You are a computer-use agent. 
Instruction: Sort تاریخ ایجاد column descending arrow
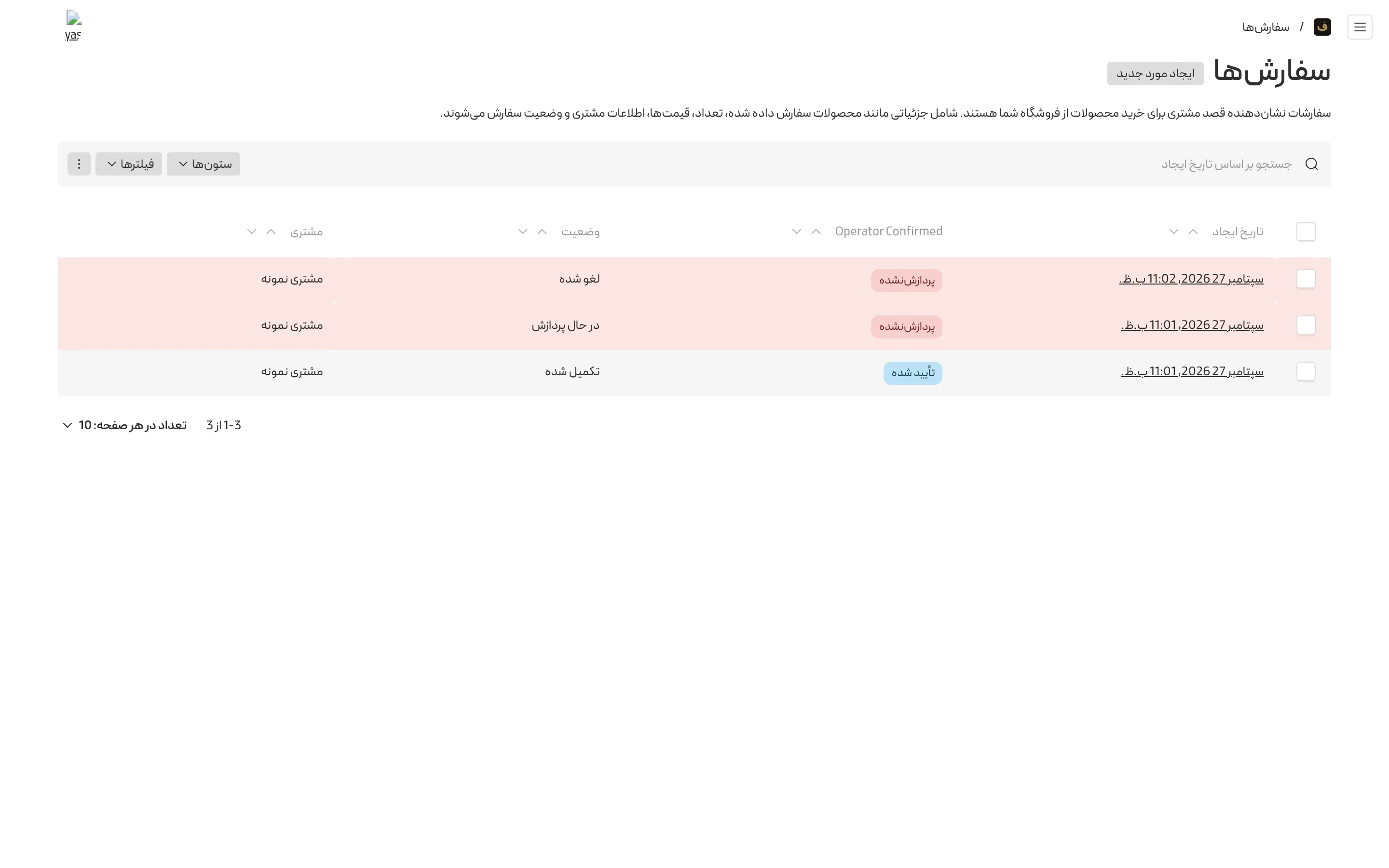pos(1173,231)
